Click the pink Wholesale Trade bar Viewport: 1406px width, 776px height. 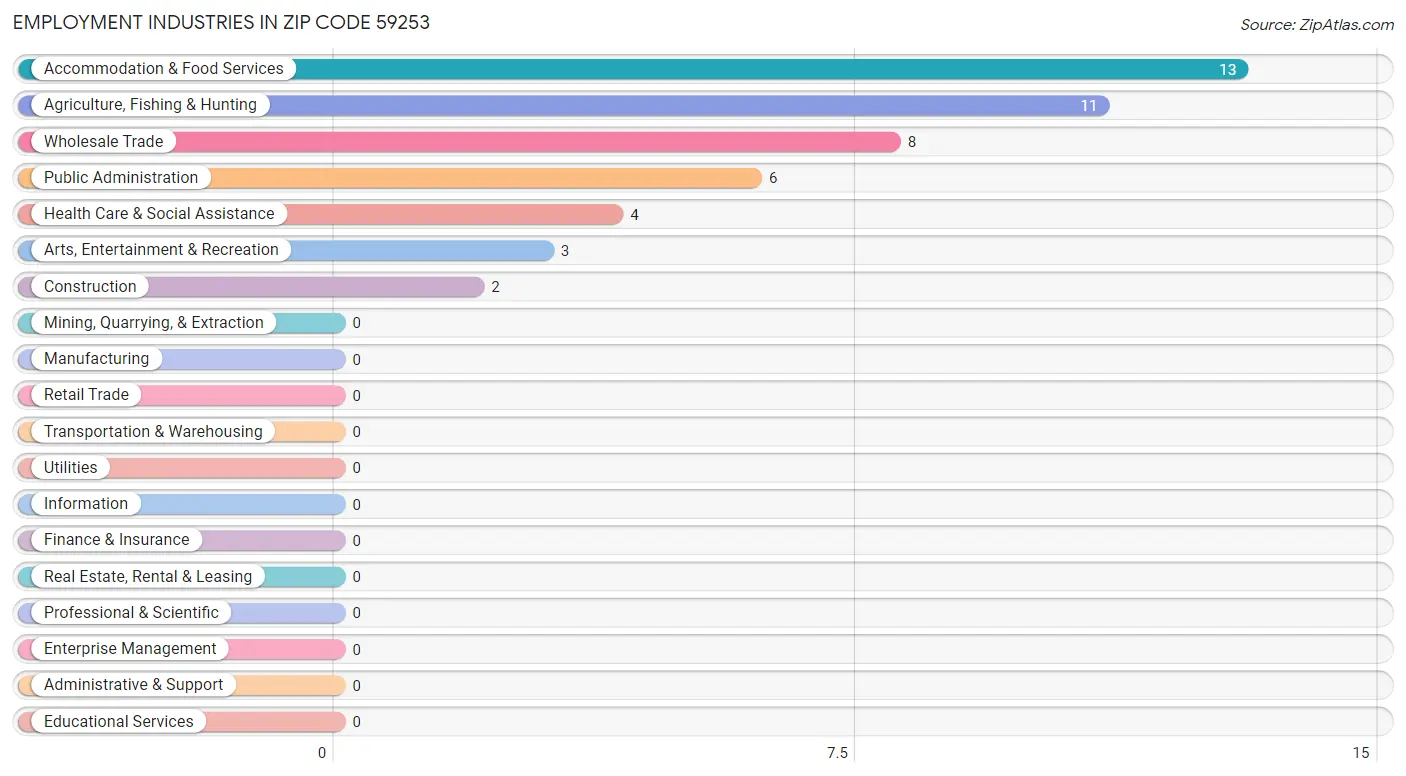[459, 142]
